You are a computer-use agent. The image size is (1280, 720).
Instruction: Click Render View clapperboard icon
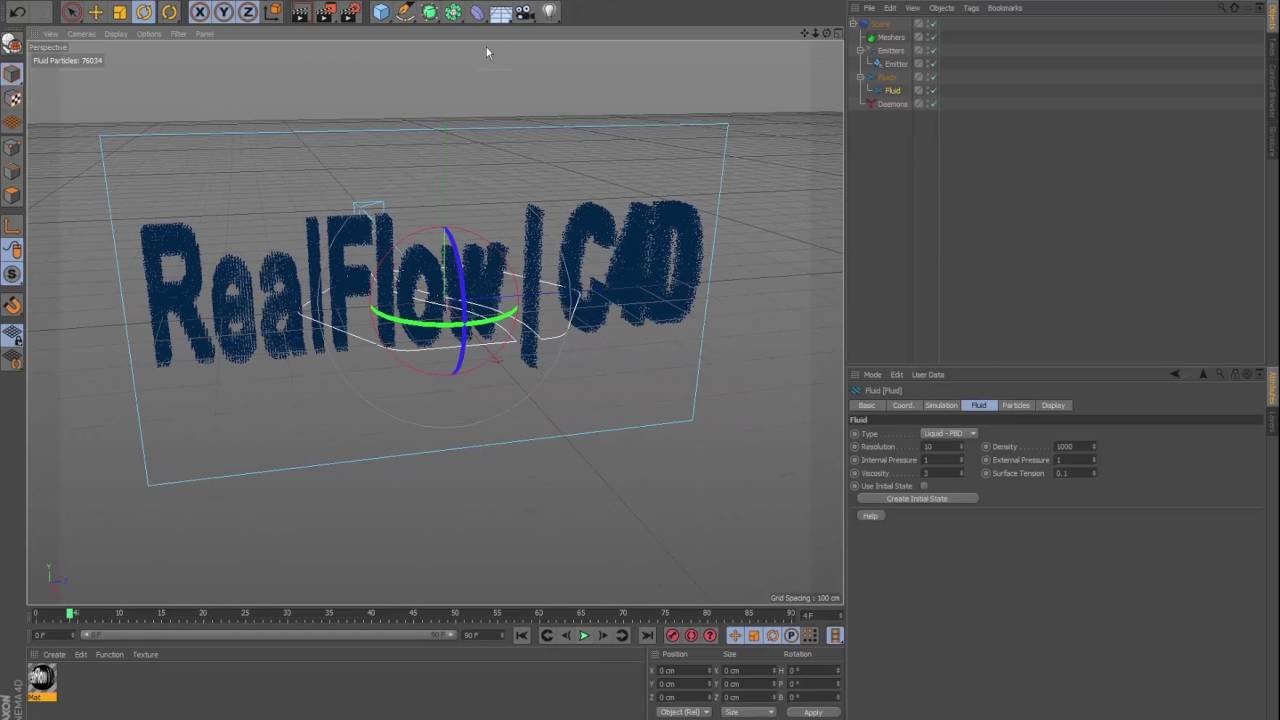click(301, 12)
